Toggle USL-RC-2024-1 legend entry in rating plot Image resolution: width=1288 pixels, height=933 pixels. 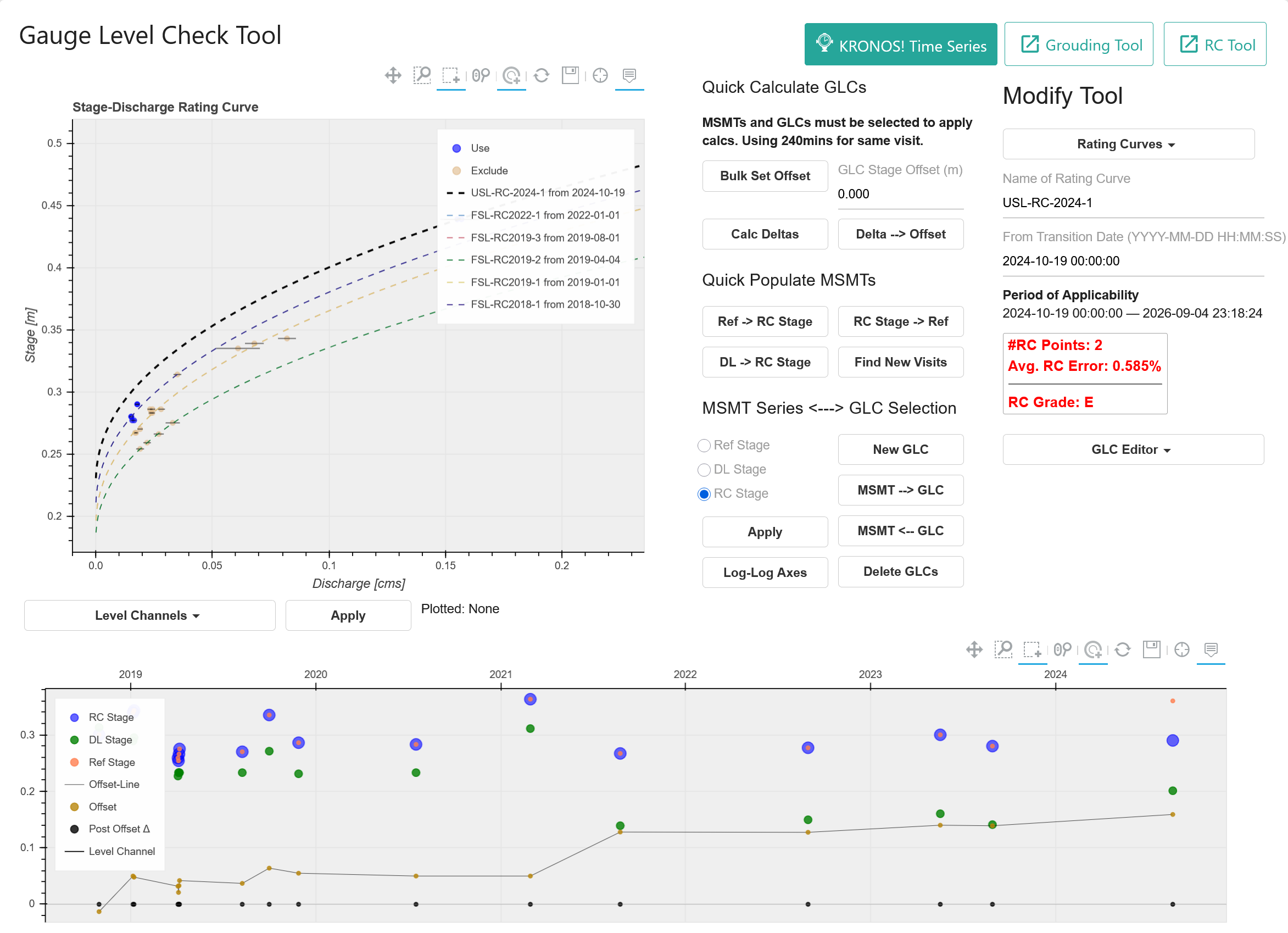[536, 193]
